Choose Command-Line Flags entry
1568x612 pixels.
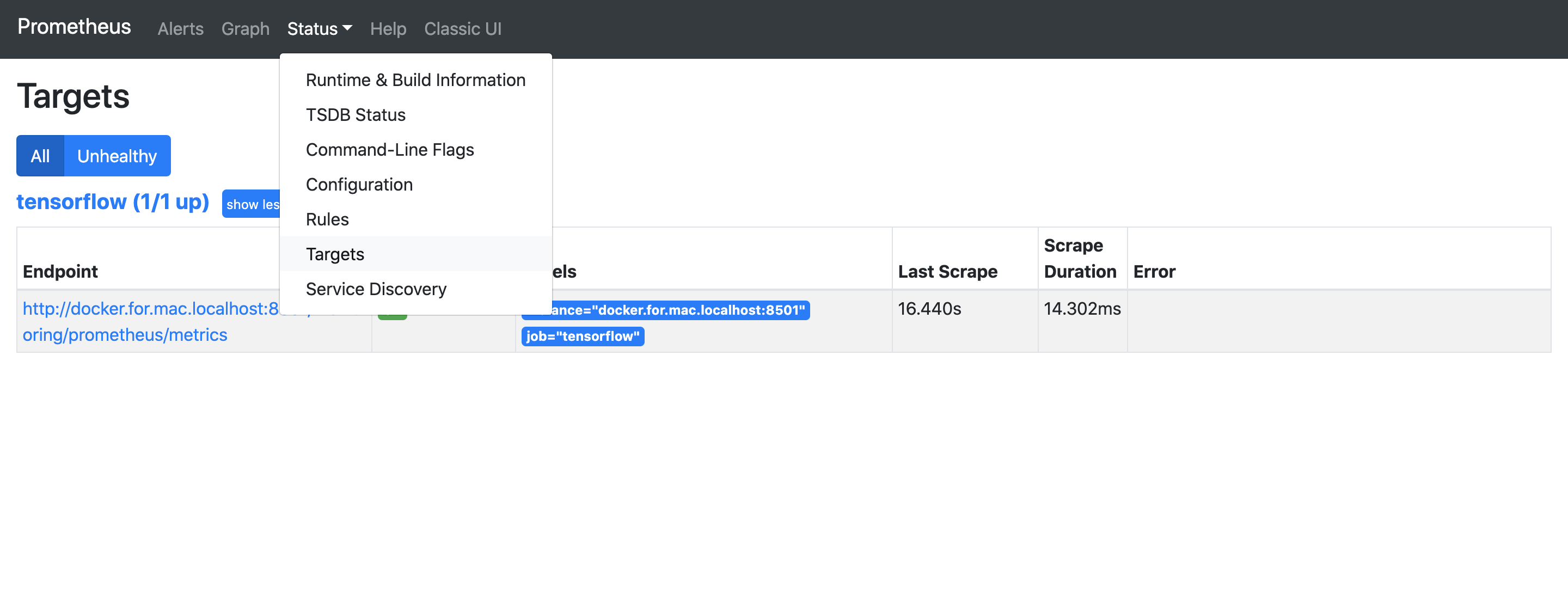(x=416, y=149)
